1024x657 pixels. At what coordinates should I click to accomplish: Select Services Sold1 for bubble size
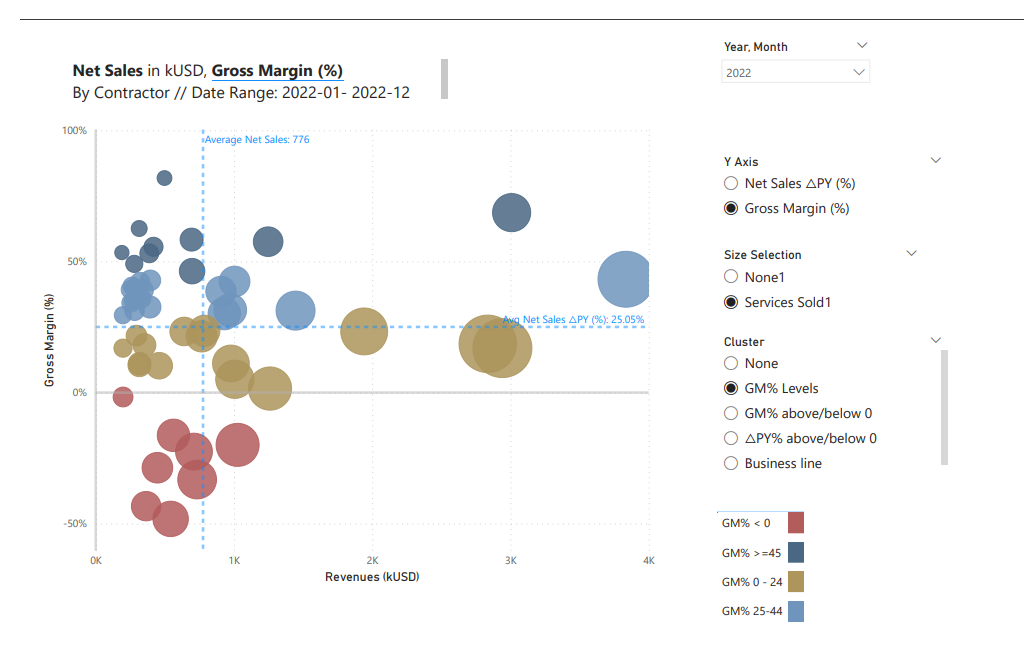pyautogui.click(x=731, y=302)
